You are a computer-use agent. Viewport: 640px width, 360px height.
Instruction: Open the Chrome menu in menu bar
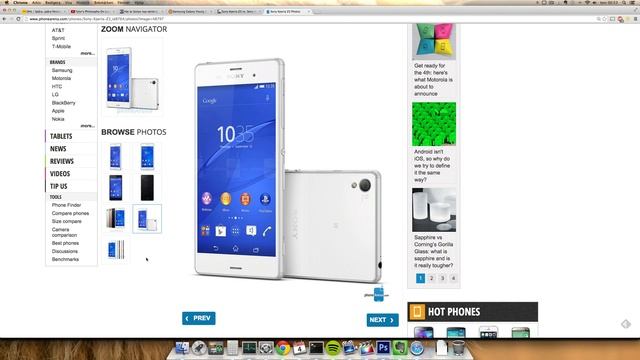20,2
